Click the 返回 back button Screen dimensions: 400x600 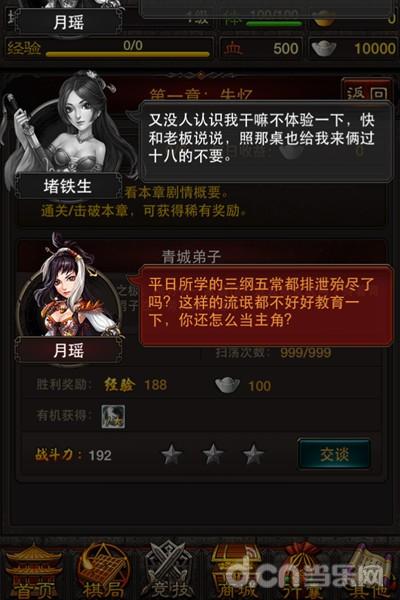pyautogui.click(x=366, y=92)
